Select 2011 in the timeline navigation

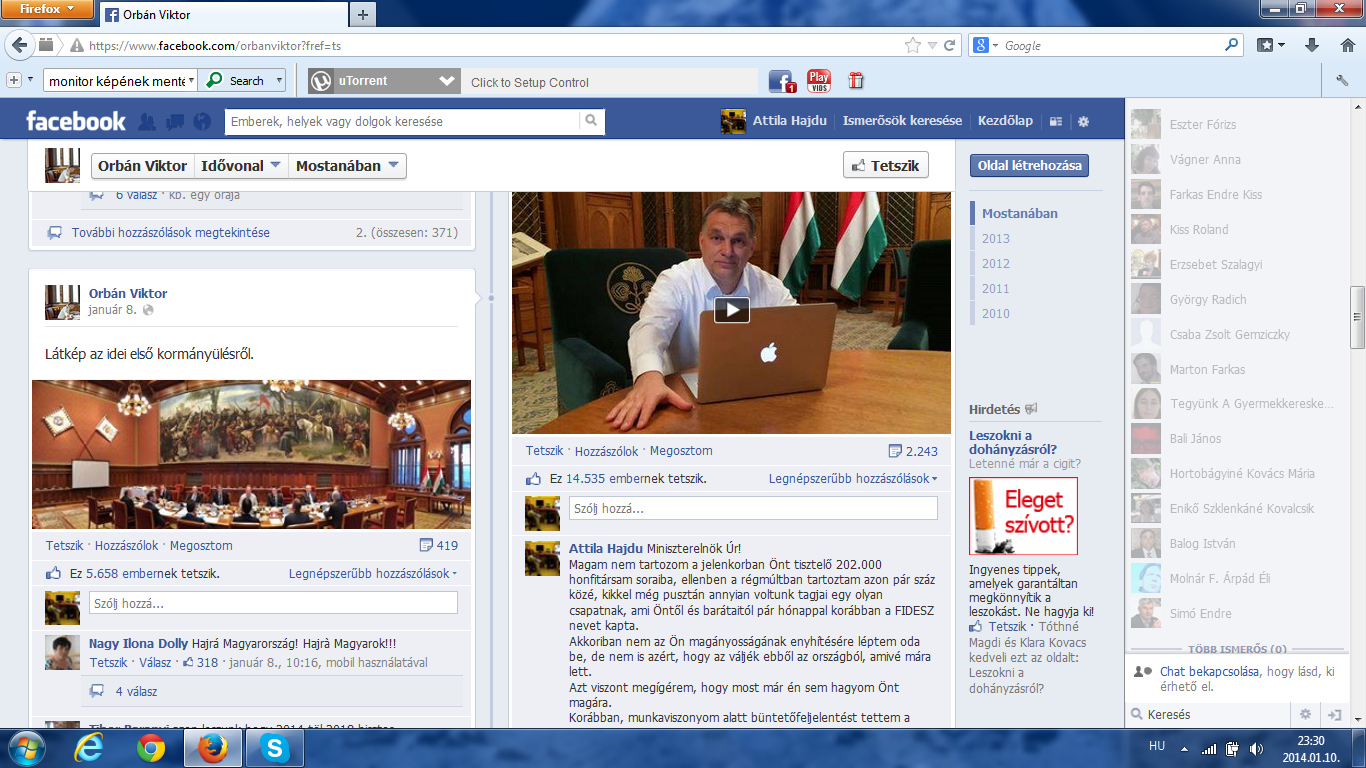point(995,288)
